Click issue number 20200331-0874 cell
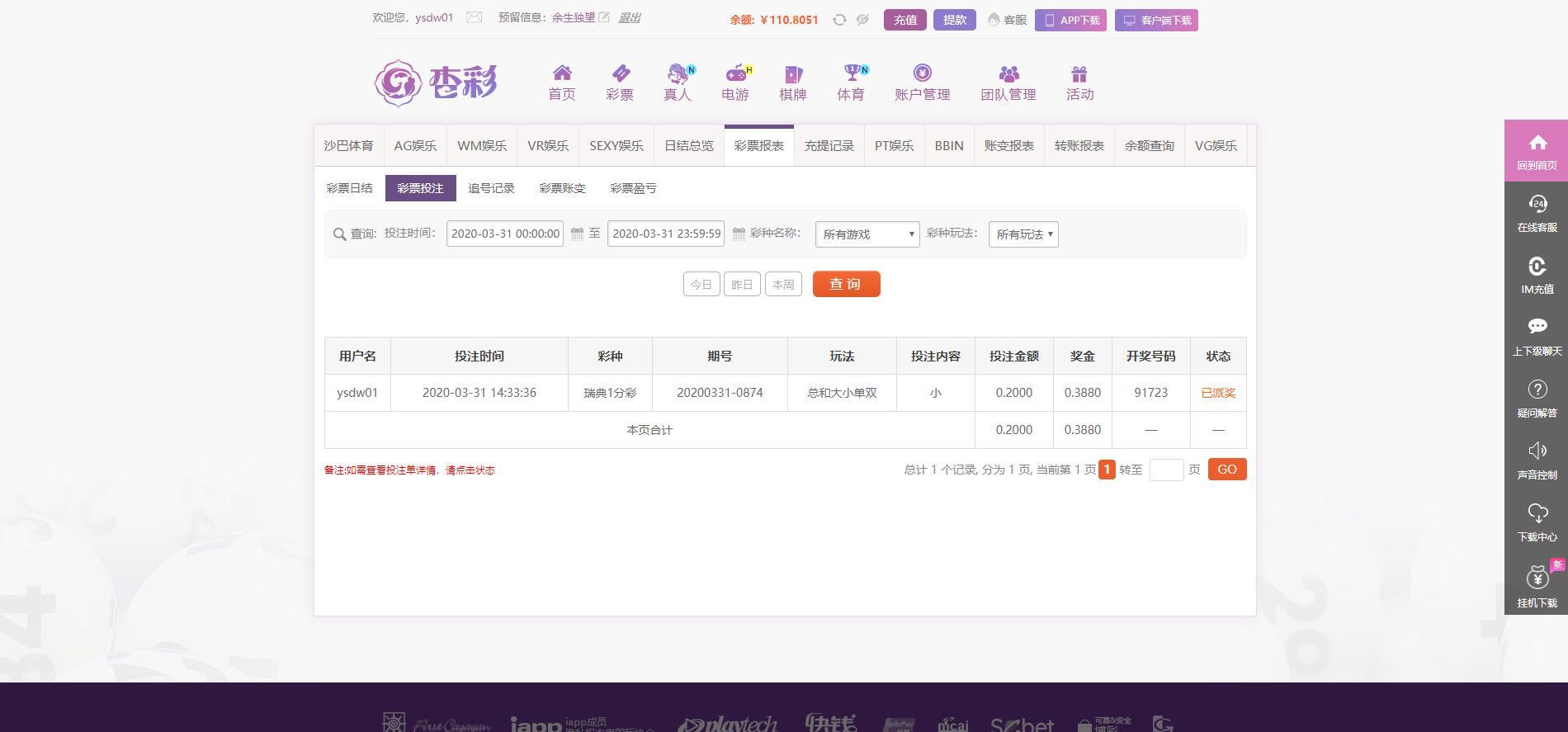This screenshot has width=1568, height=732. coord(720,393)
